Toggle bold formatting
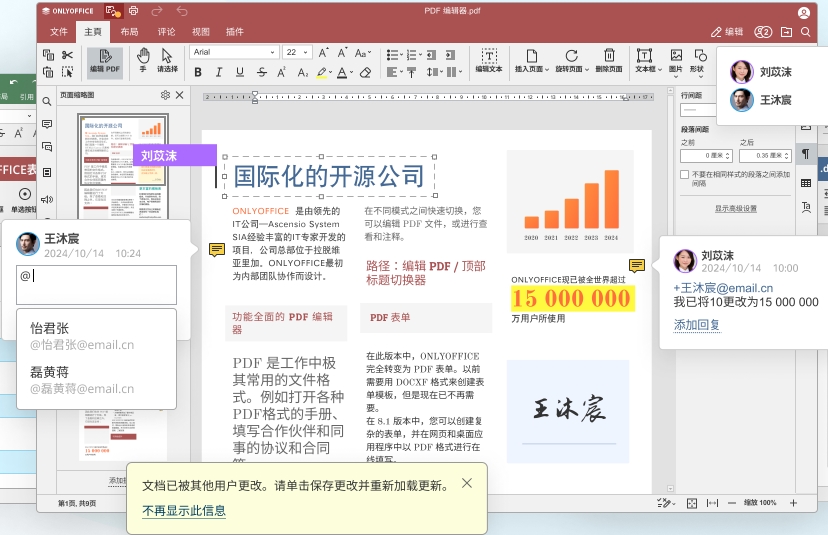828x535 pixels. tap(198, 72)
